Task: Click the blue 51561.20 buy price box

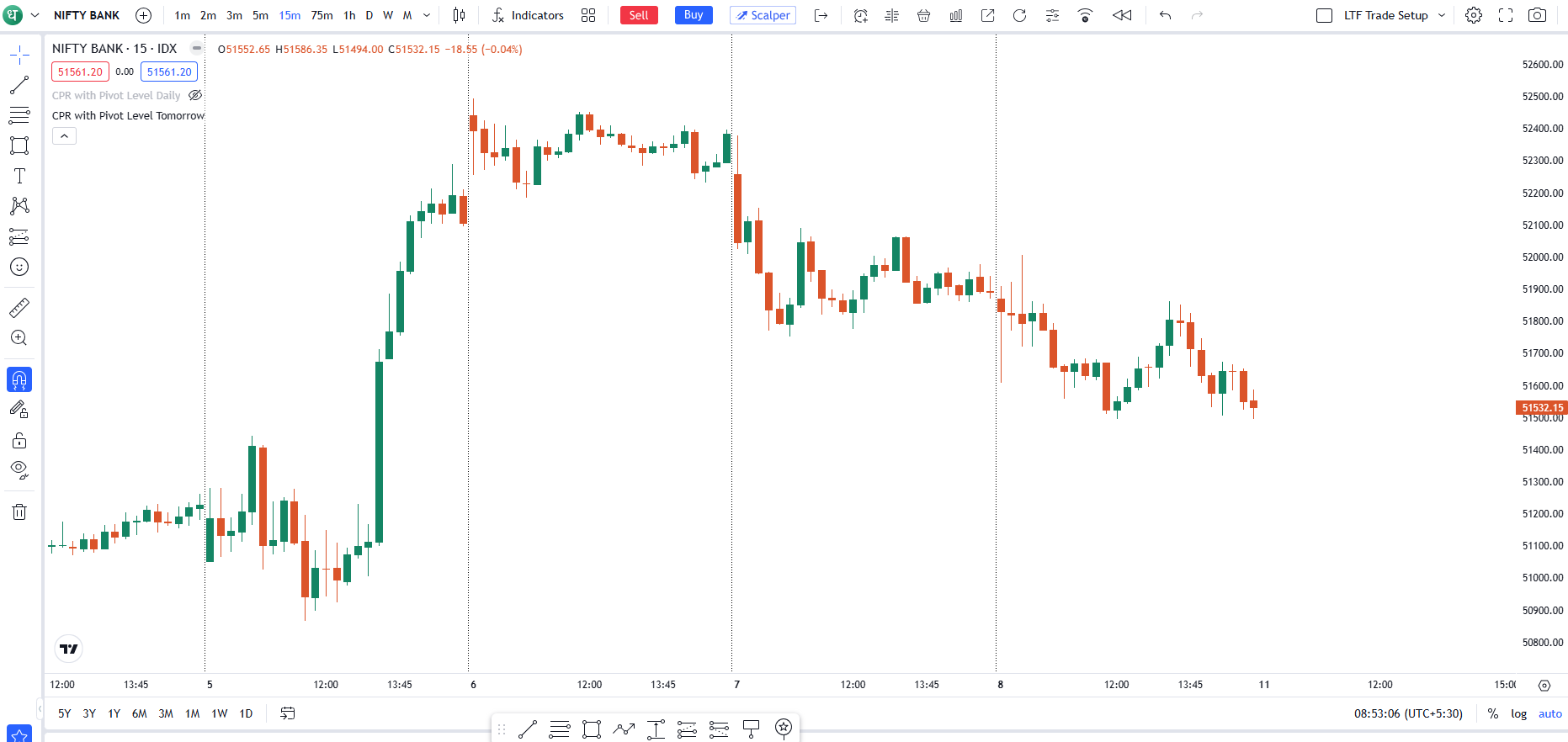Action: (169, 72)
